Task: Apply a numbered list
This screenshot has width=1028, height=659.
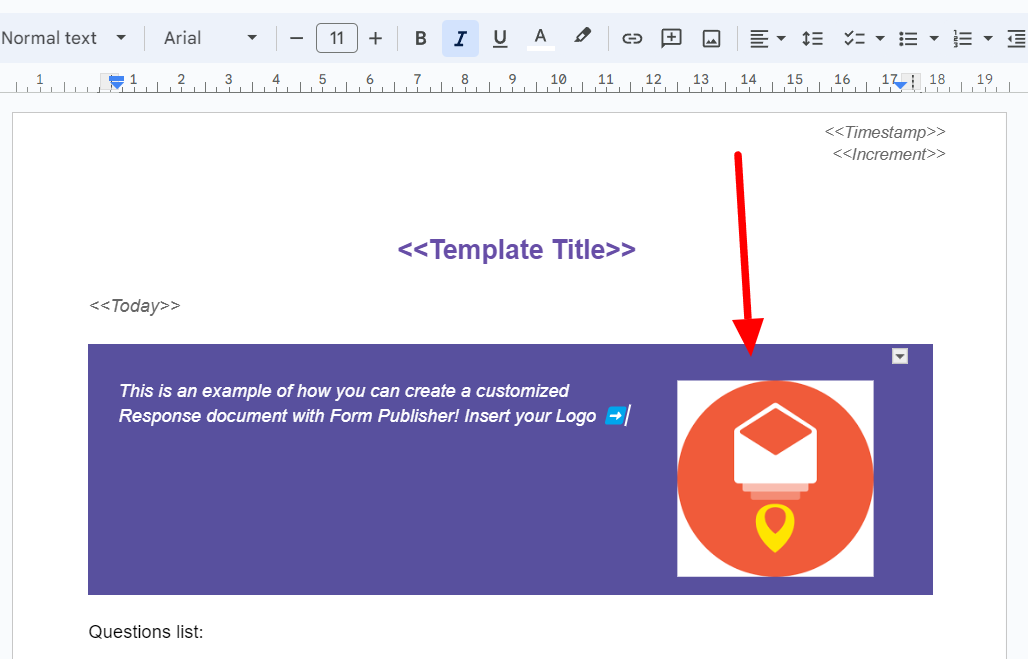Action: tap(962, 38)
